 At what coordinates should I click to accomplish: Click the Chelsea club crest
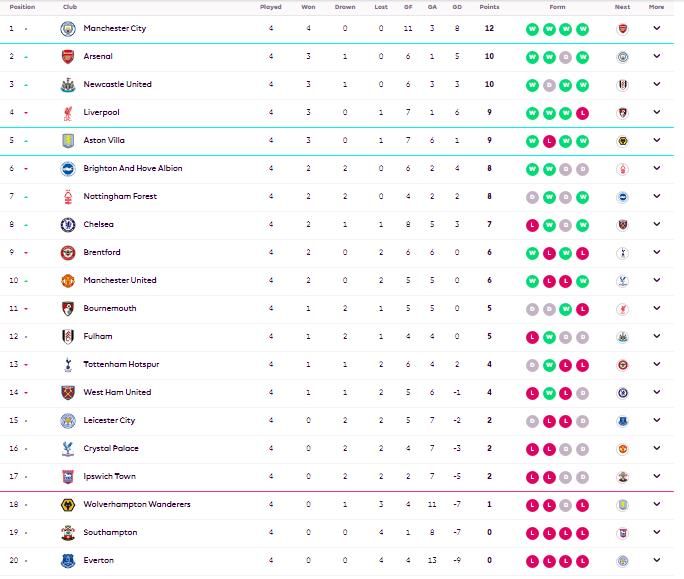tap(68, 224)
